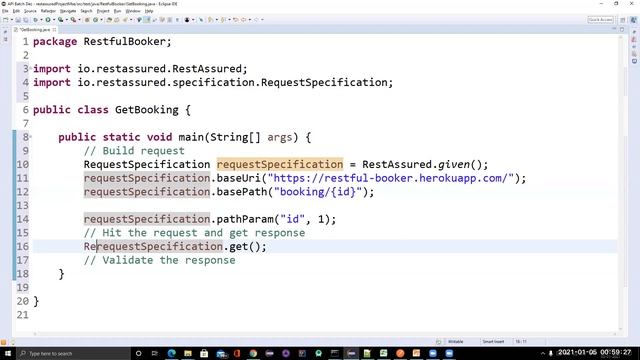The width and height of the screenshot is (640, 360).
Task: Open Task View on the taskbar
Action: tap(155, 353)
